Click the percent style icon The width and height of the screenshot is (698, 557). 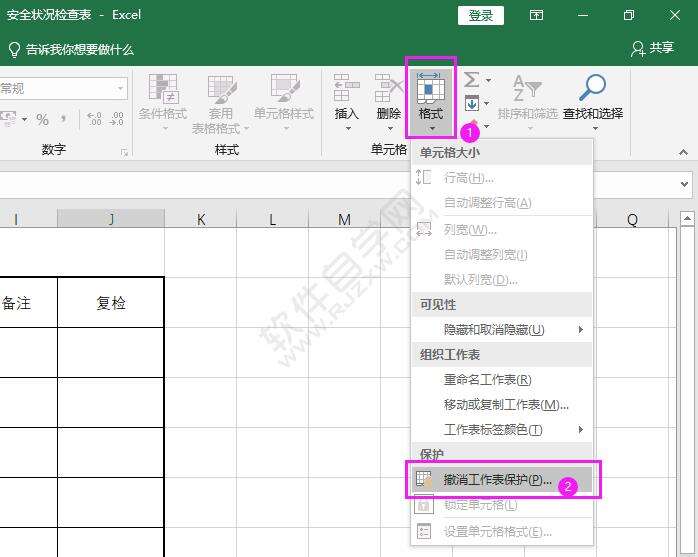[42, 119]
